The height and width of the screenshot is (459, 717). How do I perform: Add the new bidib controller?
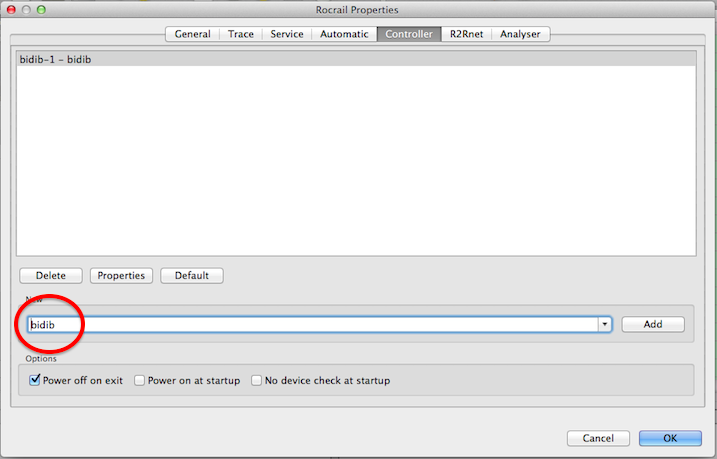[x=653, y=324]
